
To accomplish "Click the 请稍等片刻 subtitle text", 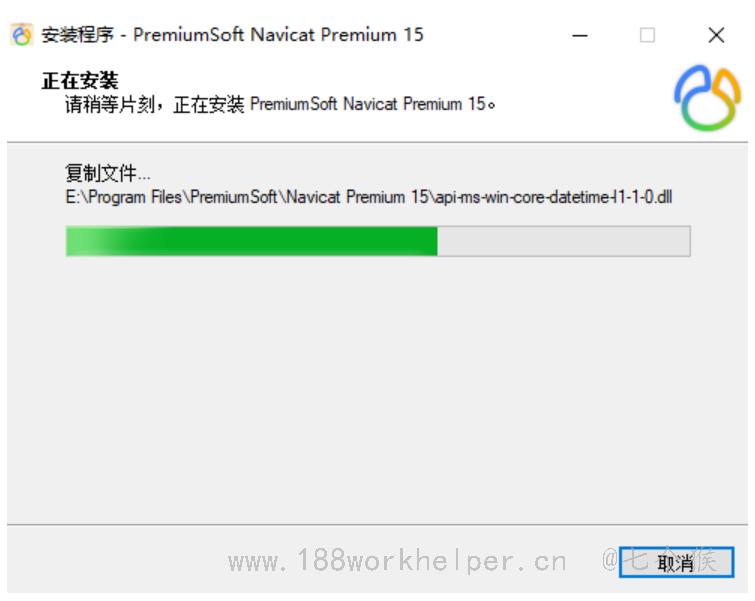I will pyautogui.click(x=110, y=104).
